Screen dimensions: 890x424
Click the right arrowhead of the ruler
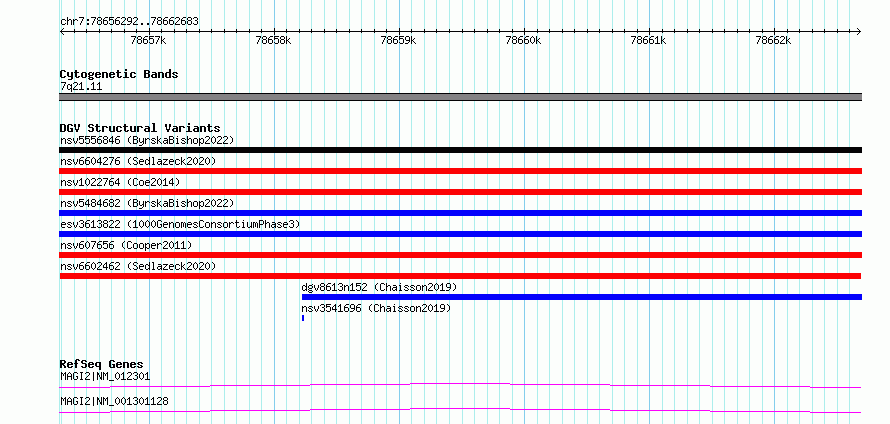coord(859,31)
